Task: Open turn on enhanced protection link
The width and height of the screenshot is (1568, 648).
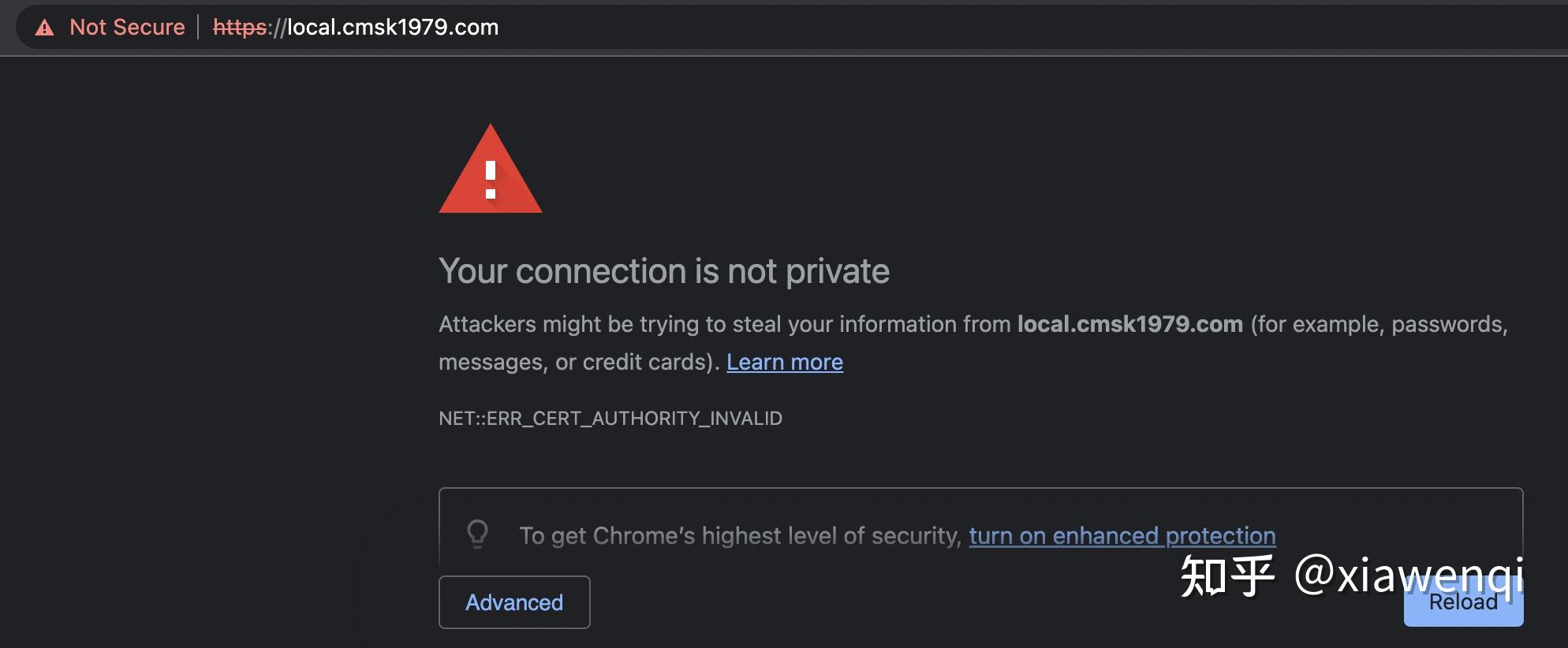Action: tap(1122, 536)
